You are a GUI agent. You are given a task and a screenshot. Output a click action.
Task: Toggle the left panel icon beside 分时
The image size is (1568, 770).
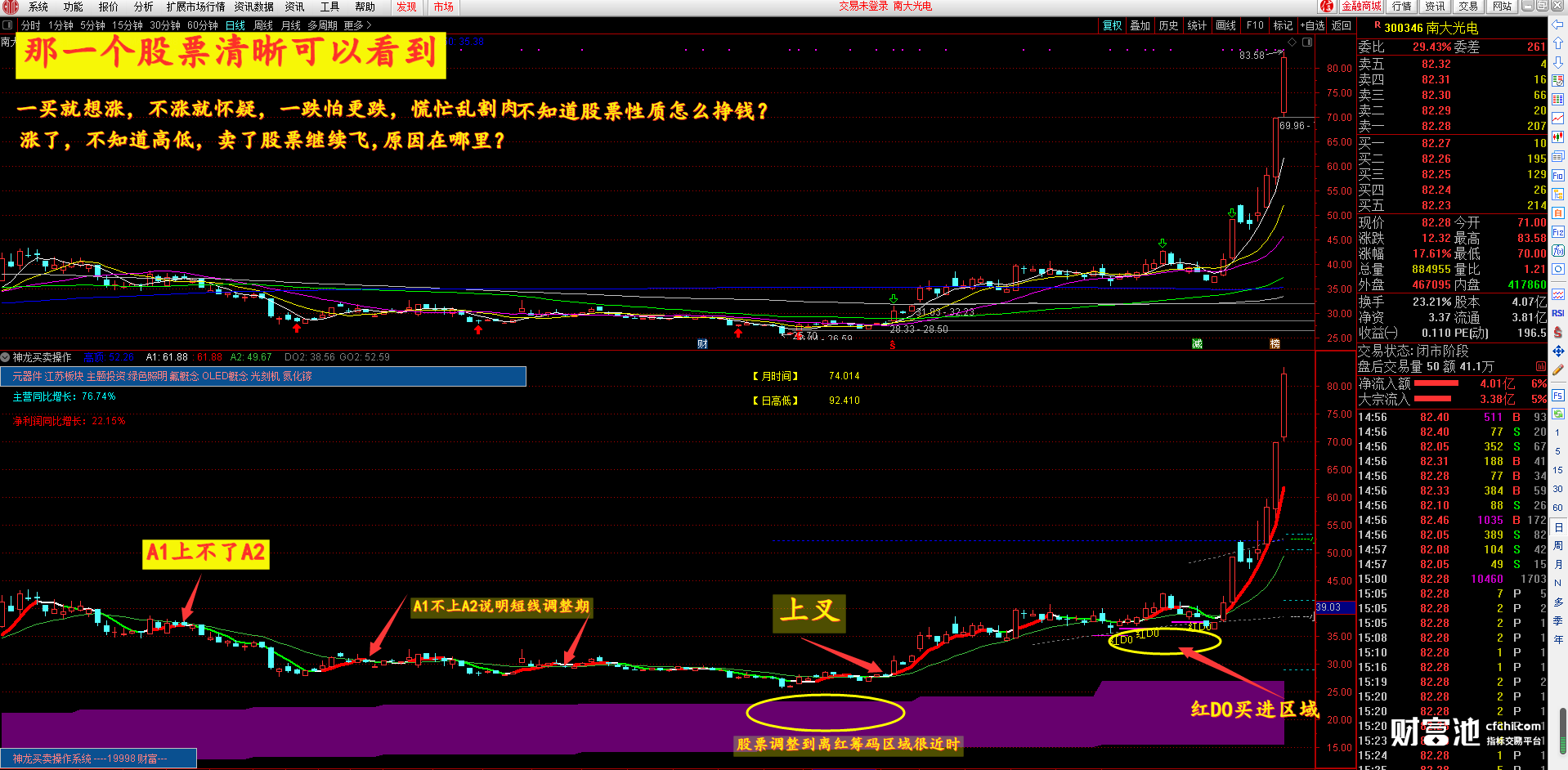pos(7,25)
